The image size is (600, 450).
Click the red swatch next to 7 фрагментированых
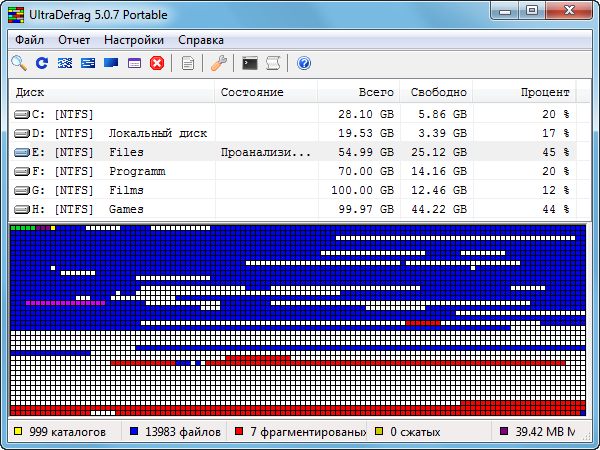239,432
